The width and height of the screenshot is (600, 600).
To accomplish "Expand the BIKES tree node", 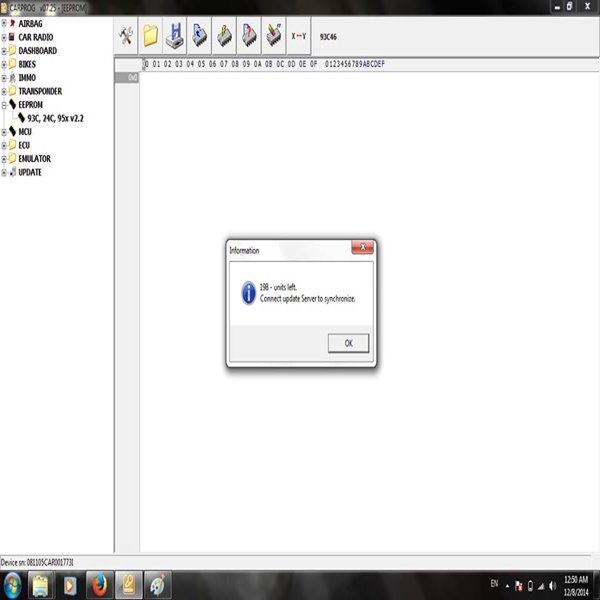I will [x=4, y=64].
